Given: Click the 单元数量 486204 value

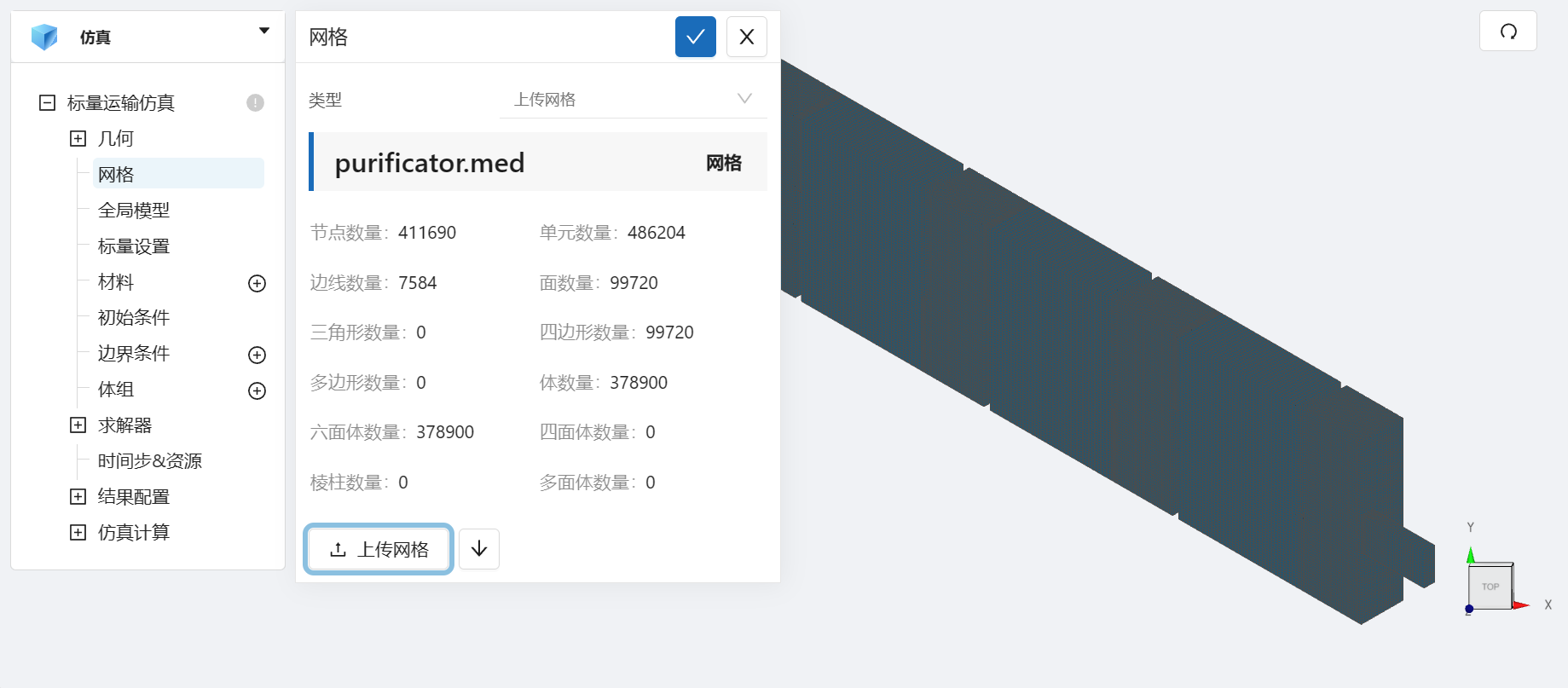Looking at the screenshot, I should [x=657, y=233].
